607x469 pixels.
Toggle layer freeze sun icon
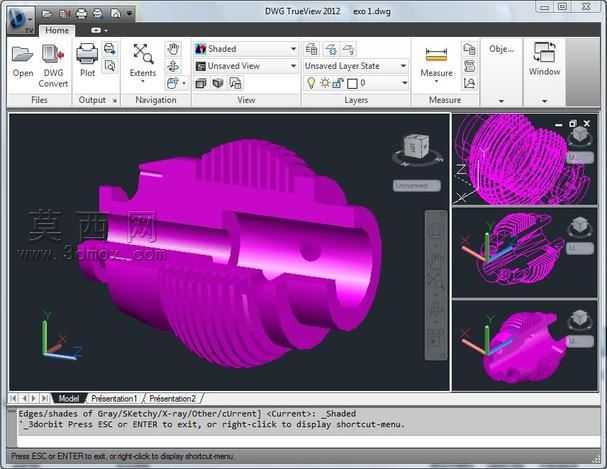click(x=325, y=83)
